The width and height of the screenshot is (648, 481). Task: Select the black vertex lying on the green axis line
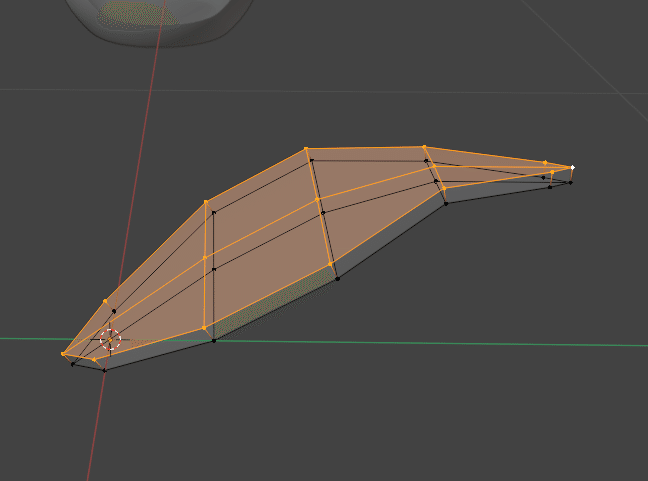(214, 341)
